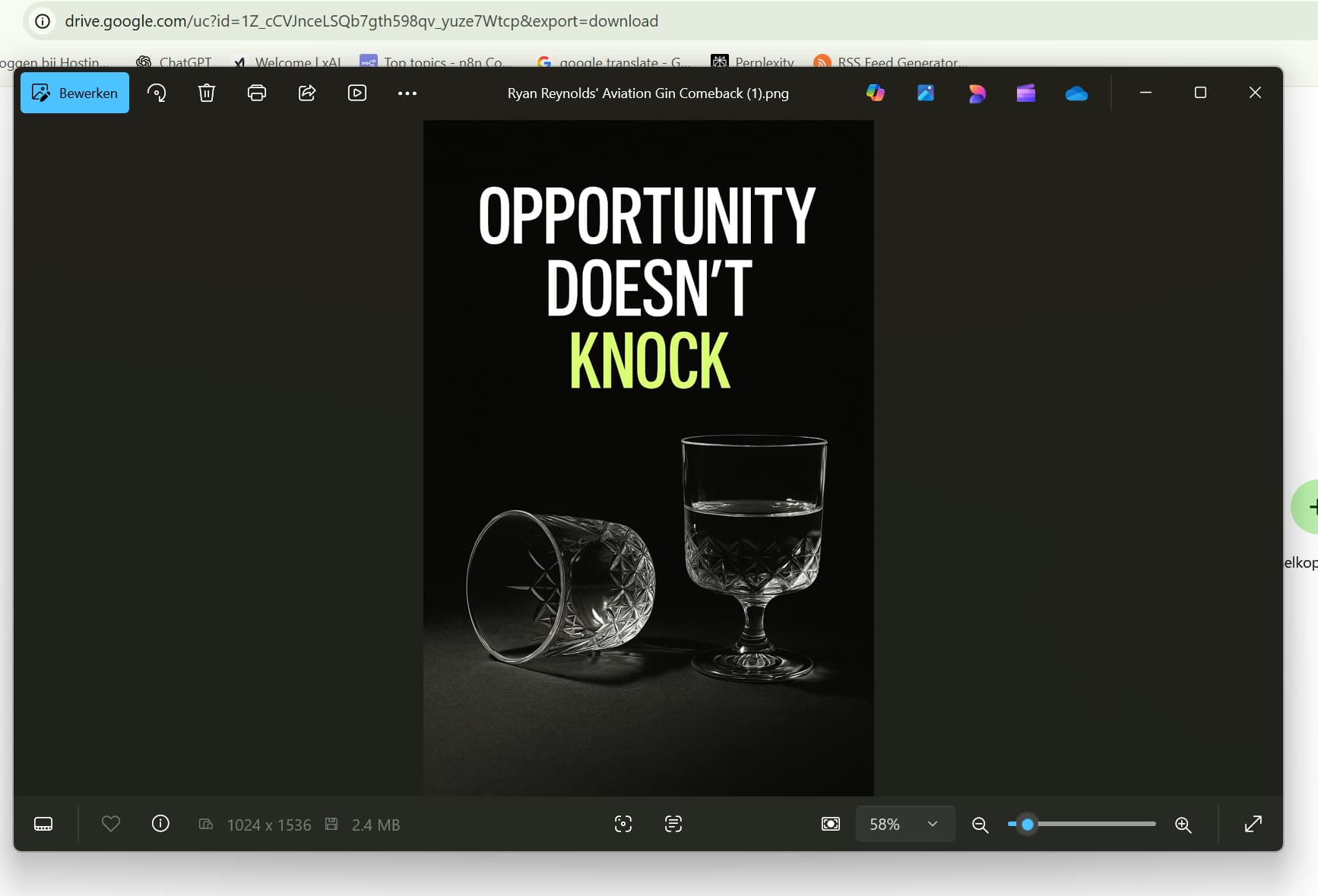Open the purple Clipchamp video icon
Screen dimensions: 1318x896
tap(1026, 93)
